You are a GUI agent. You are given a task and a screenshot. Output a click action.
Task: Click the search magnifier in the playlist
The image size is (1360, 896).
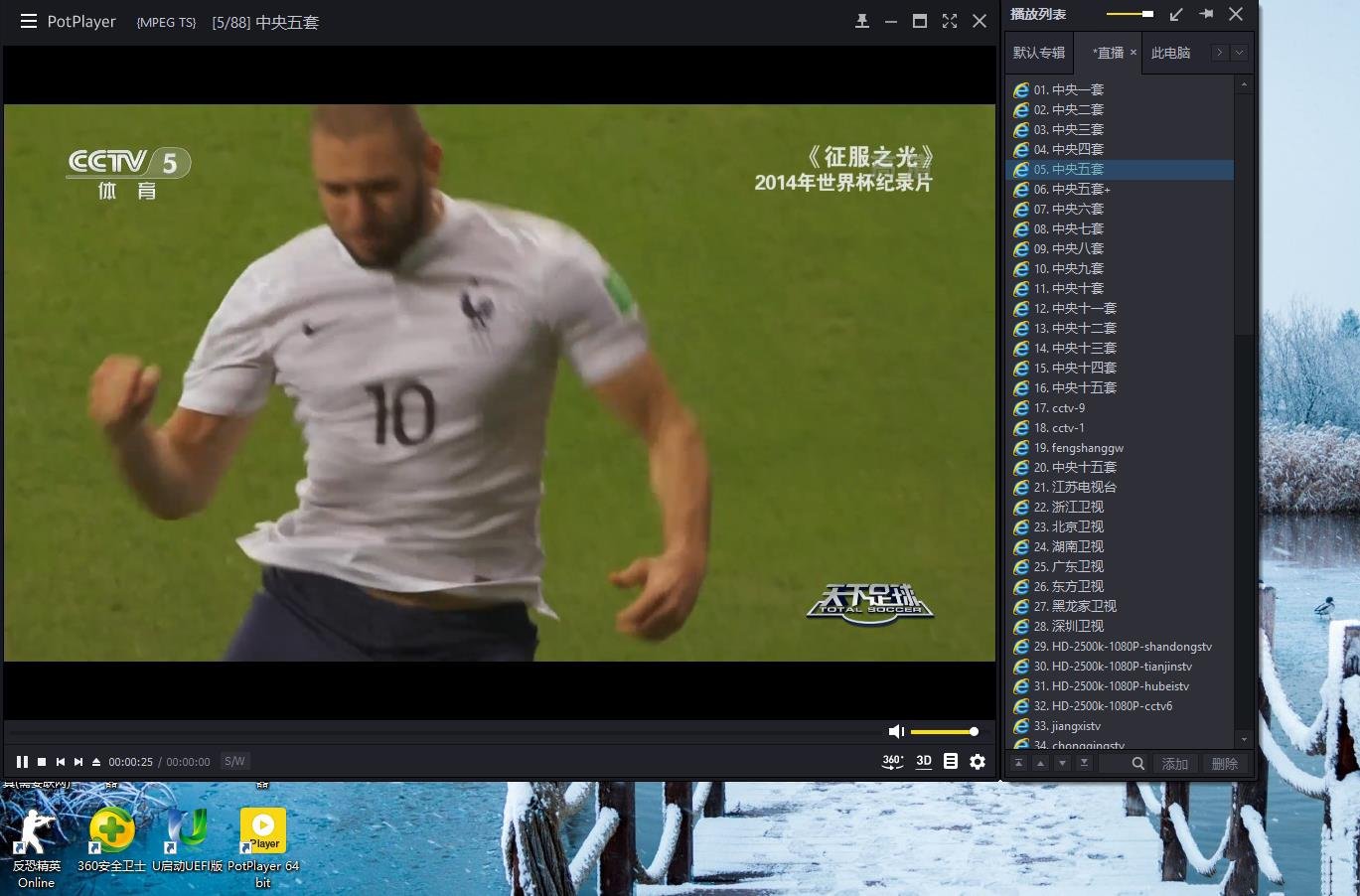1138,764
